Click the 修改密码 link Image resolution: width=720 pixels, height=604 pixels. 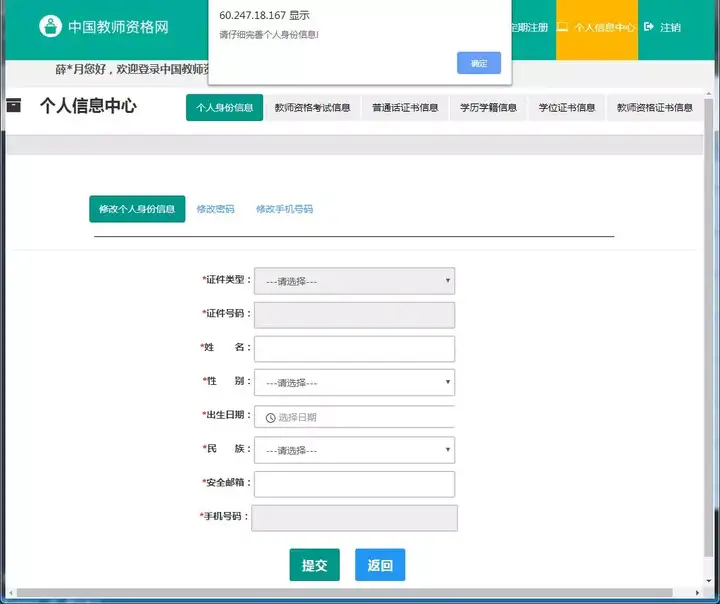(215, 209)
